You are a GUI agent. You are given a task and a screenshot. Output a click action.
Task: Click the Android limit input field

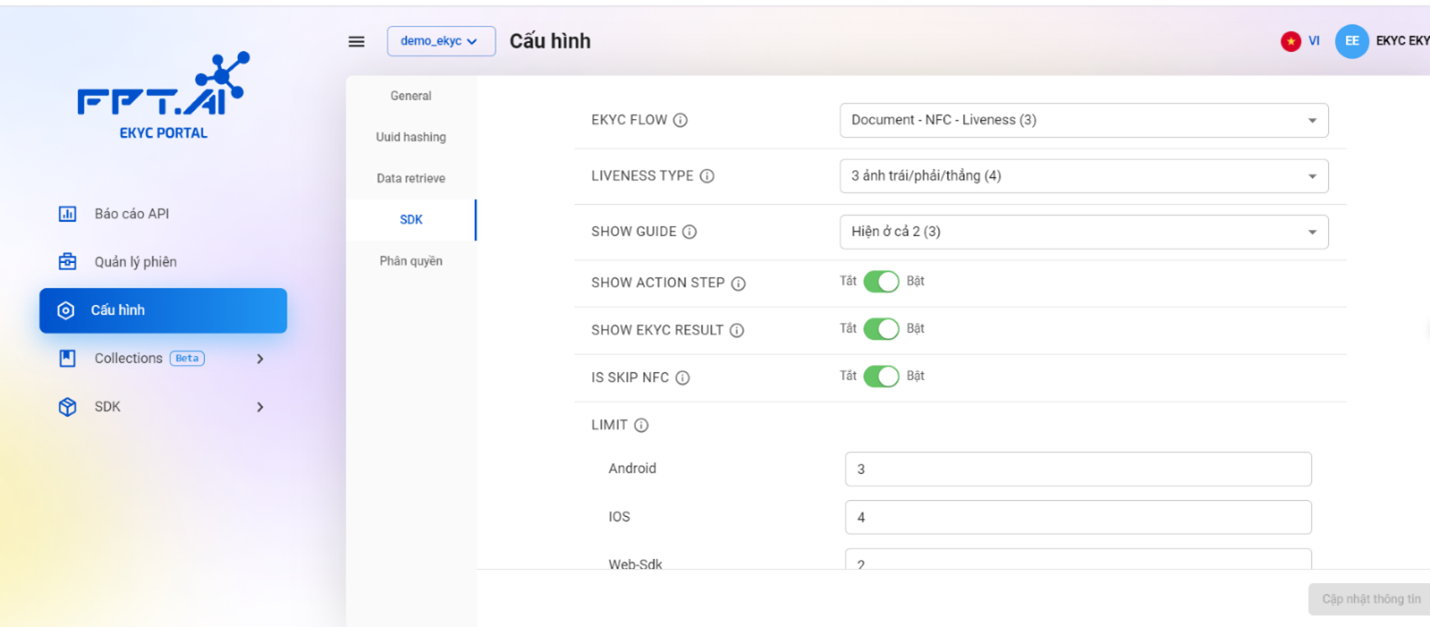1077,469
